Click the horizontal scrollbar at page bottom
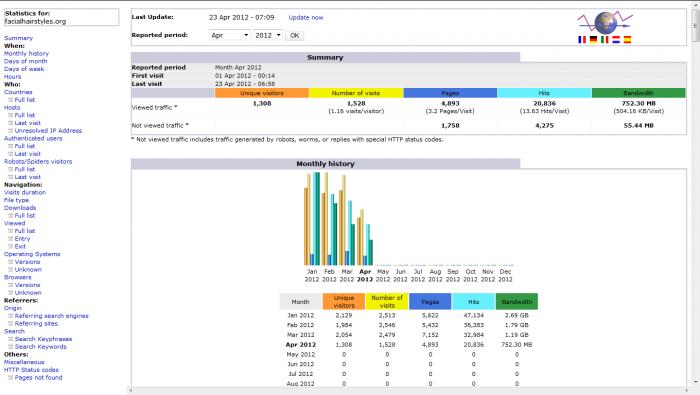 pos(409,391)
